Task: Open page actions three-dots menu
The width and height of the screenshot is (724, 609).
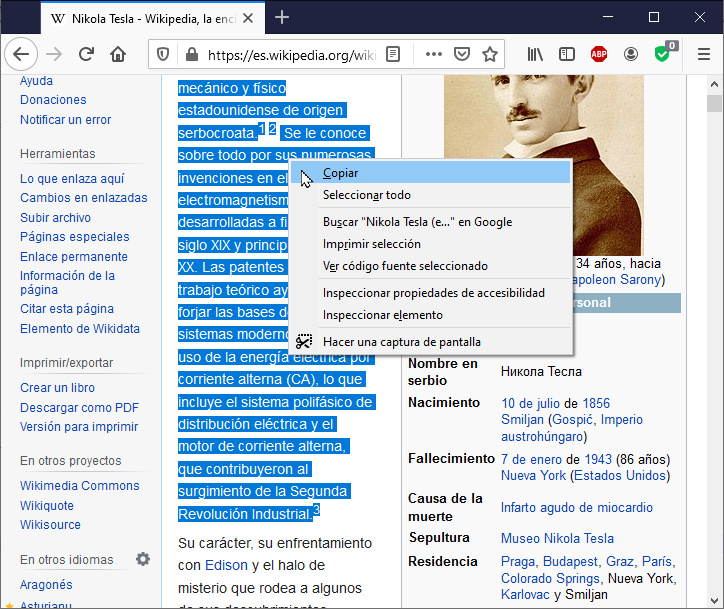Action: pos(434,54)
